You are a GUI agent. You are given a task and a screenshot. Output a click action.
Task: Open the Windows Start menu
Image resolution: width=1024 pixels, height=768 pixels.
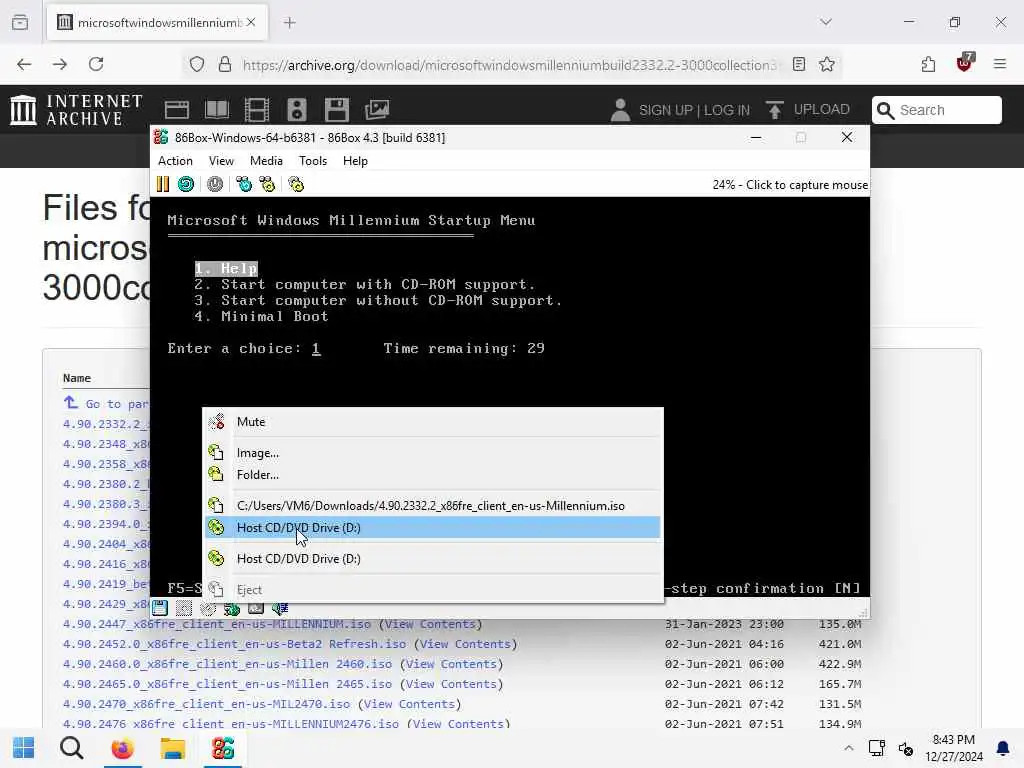pos(24,748)
